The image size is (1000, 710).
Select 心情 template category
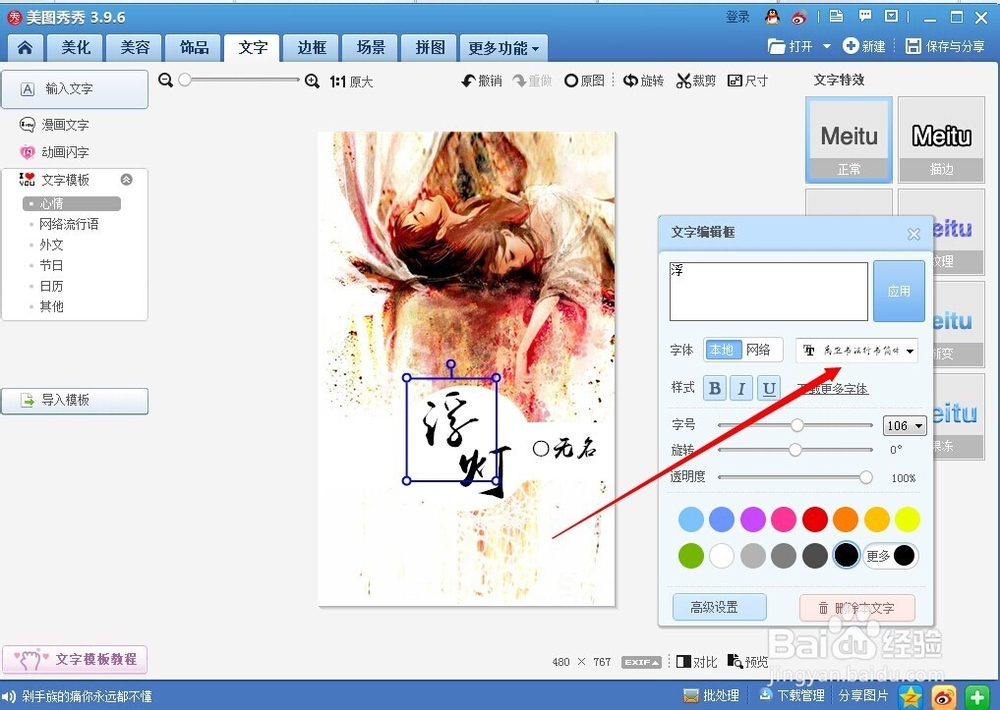[x=71, y=203]
